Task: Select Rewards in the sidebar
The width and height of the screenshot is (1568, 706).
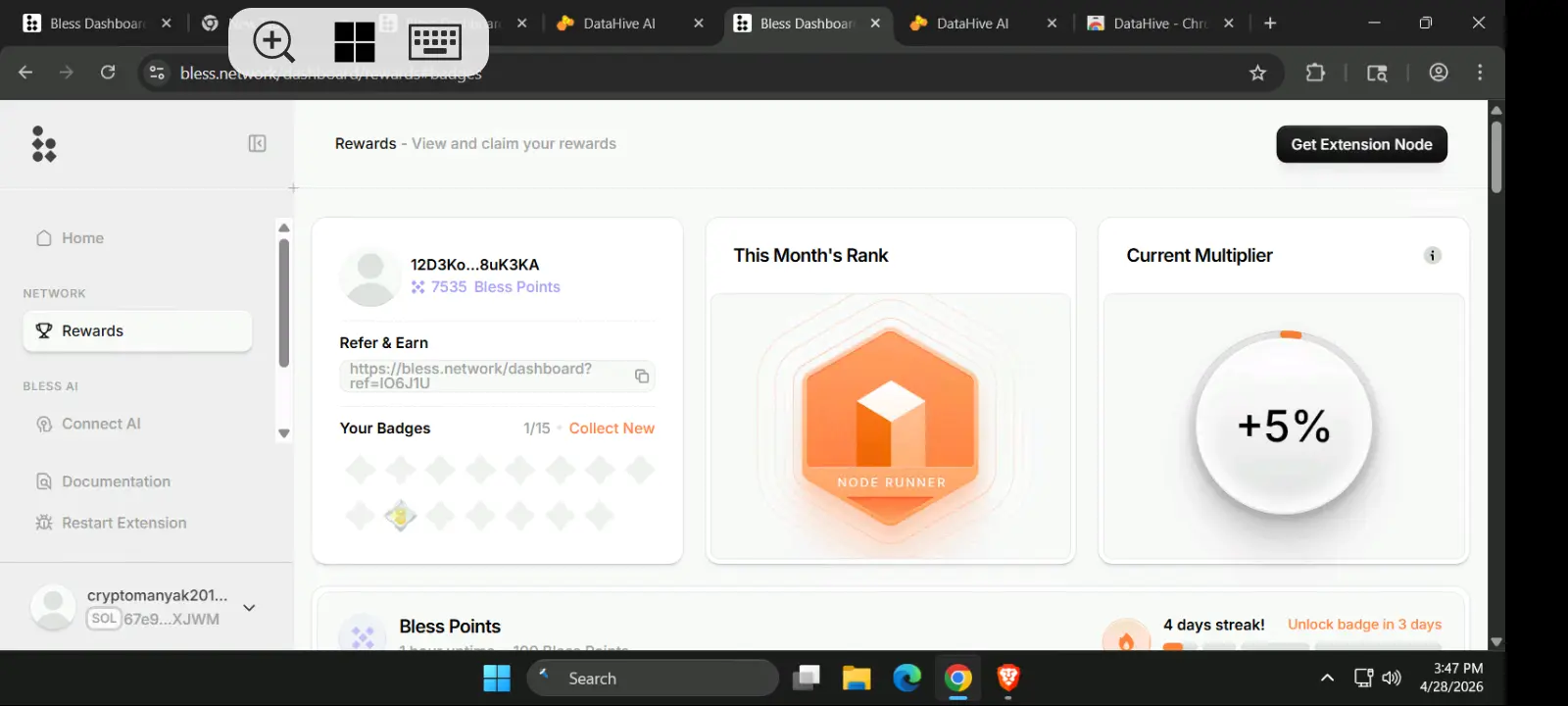Action: [x=137, y=331]
